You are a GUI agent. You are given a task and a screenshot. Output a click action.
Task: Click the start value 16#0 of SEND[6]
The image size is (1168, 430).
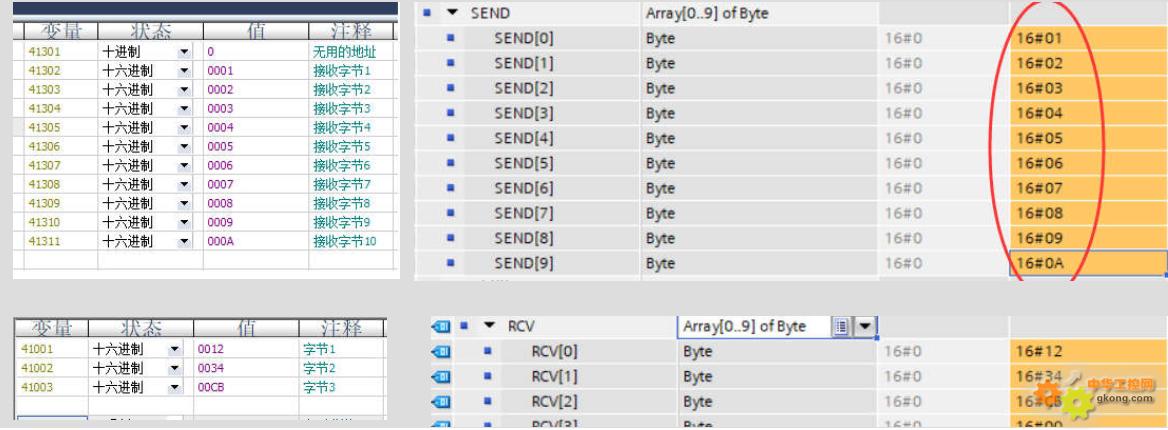903,189
